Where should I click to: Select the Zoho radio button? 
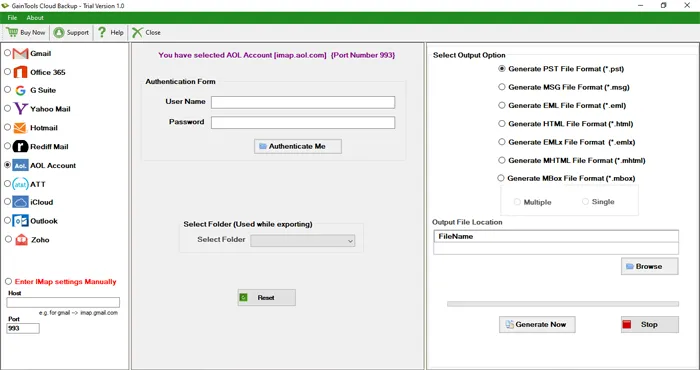tap(8, 239)
